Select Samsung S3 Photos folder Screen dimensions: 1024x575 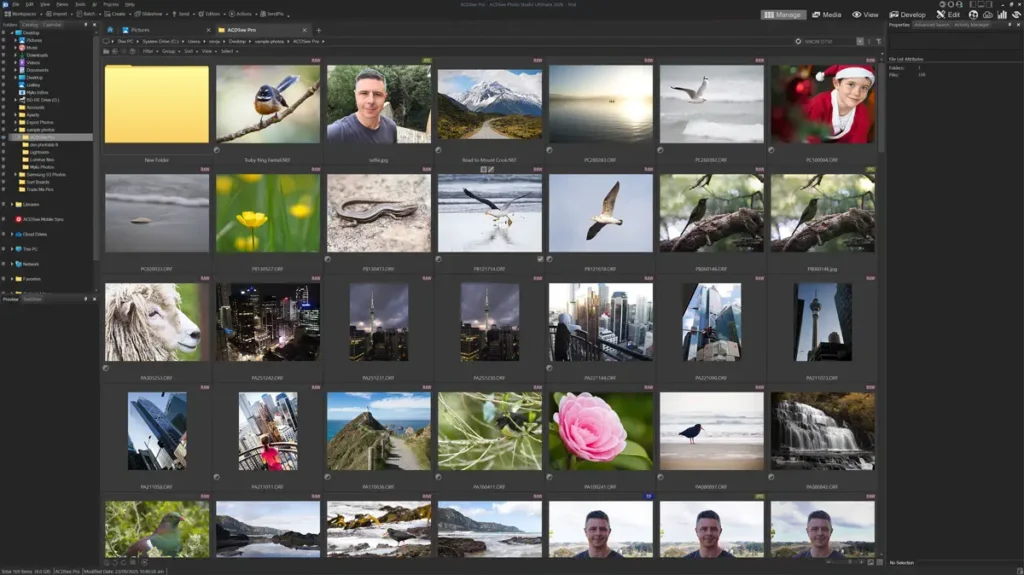(x=46, y=174)
